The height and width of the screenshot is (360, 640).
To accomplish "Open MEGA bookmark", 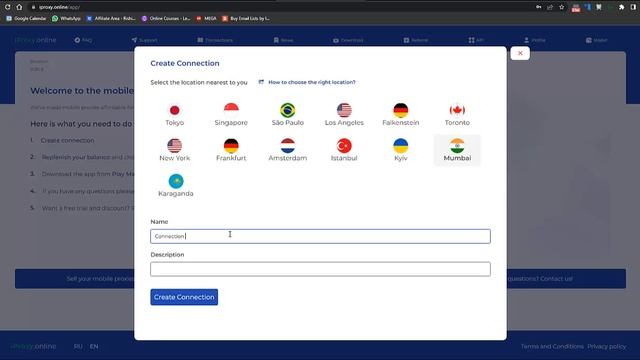I will pyautogui.click(x=206, y=18).
